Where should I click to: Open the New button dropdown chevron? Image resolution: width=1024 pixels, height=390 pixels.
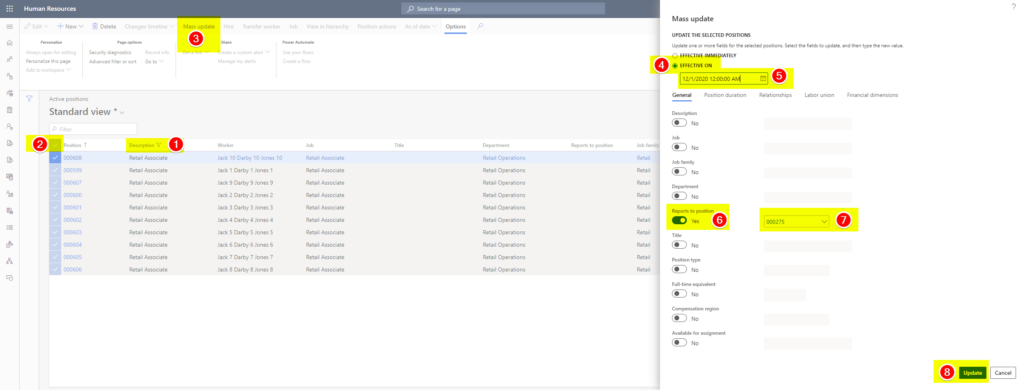tap(81, 26)
